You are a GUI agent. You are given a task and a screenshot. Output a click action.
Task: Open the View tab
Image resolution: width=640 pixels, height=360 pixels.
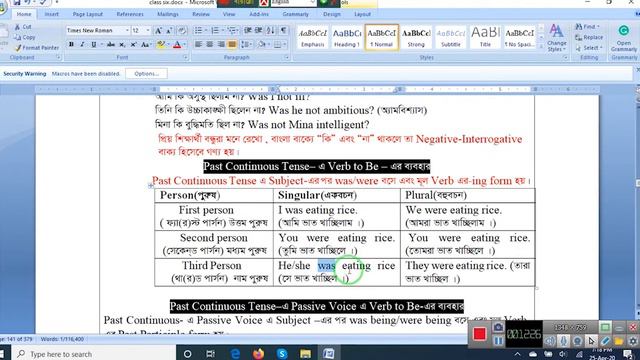(229, 14)
